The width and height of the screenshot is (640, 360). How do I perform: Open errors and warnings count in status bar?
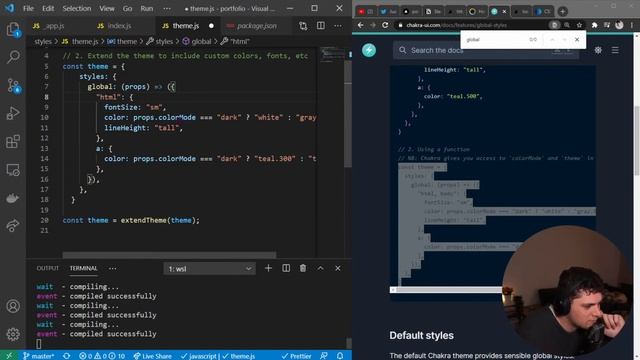pyautogui.click(x=102, y=356)
